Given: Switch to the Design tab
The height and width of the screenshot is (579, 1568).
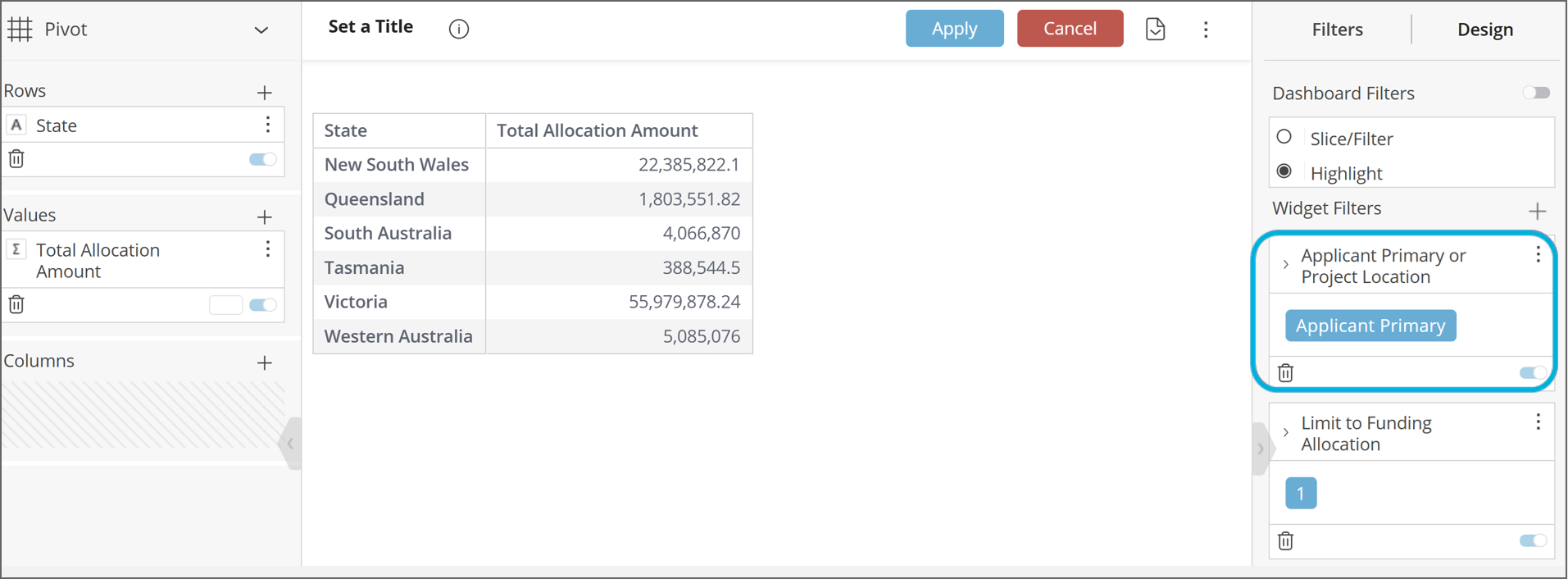Looking at the screenshot, I should coord(1484,30).
